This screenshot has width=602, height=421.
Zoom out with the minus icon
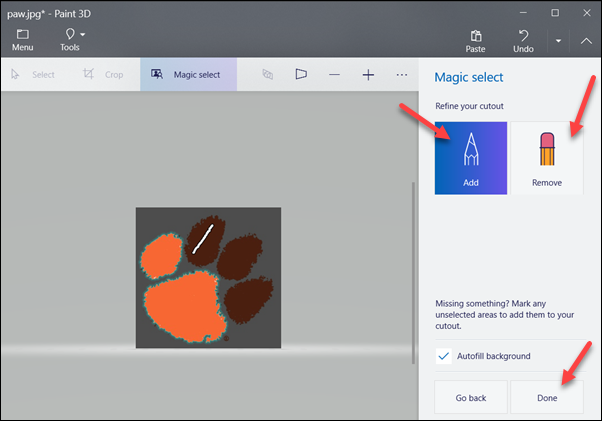[334, 75]
